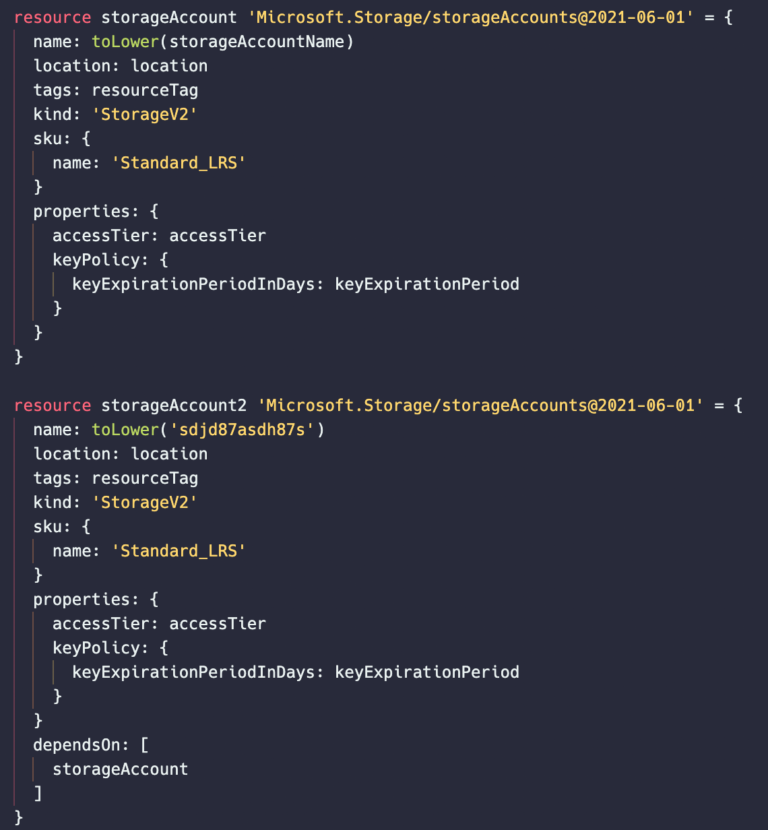Select the storageAccount2 resource identifier
Viewport: 768px width, 830px height.
point(174,405)
